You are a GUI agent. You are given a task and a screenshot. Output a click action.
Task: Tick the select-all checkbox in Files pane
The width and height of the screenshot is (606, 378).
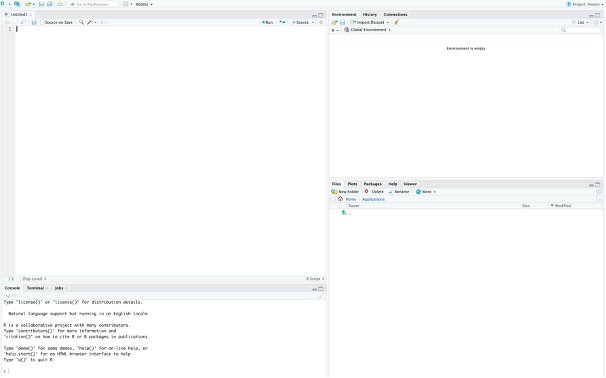[333, 199]
